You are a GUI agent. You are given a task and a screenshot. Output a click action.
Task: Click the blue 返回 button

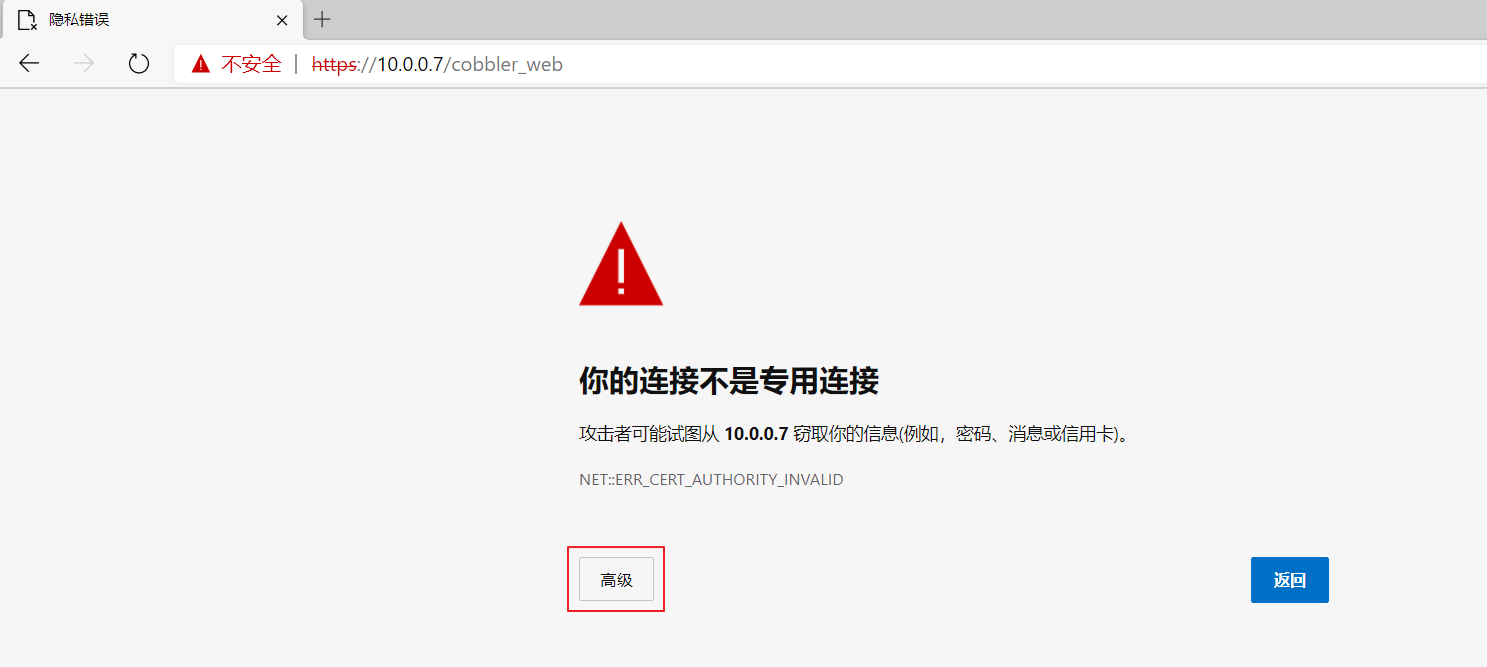click(1290, 580)
